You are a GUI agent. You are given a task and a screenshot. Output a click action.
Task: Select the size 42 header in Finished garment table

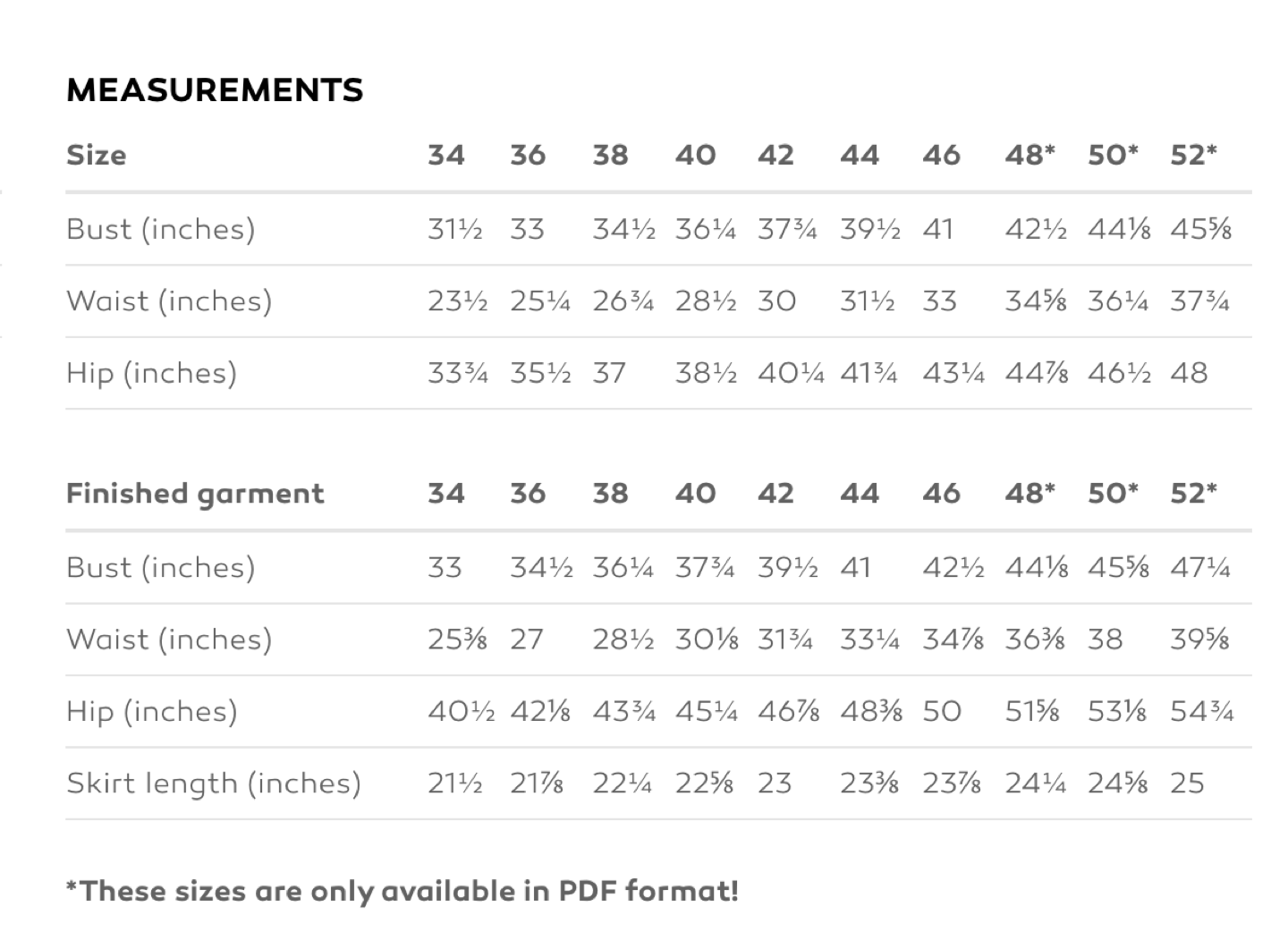coord(775,493)
